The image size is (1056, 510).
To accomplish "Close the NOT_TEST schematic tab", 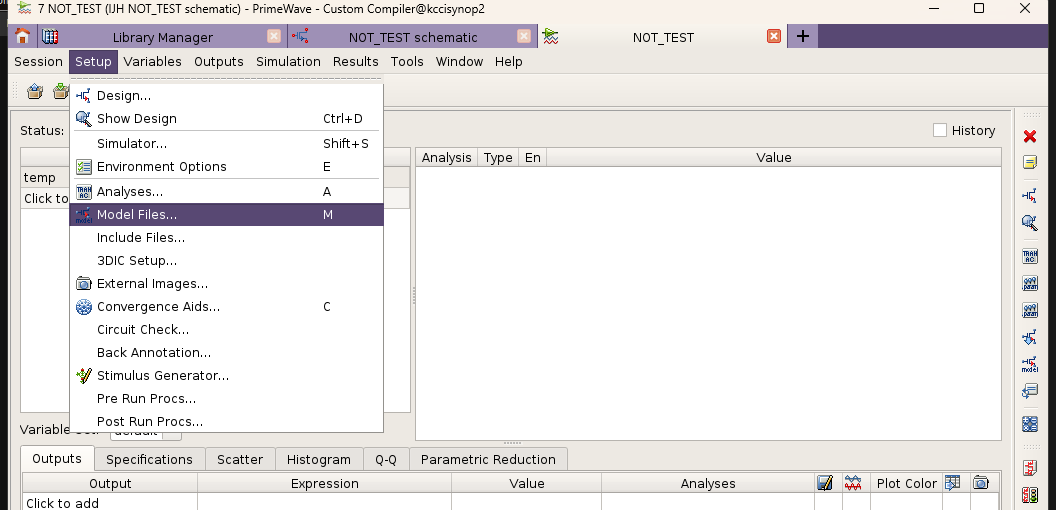I will click(524, 36).
